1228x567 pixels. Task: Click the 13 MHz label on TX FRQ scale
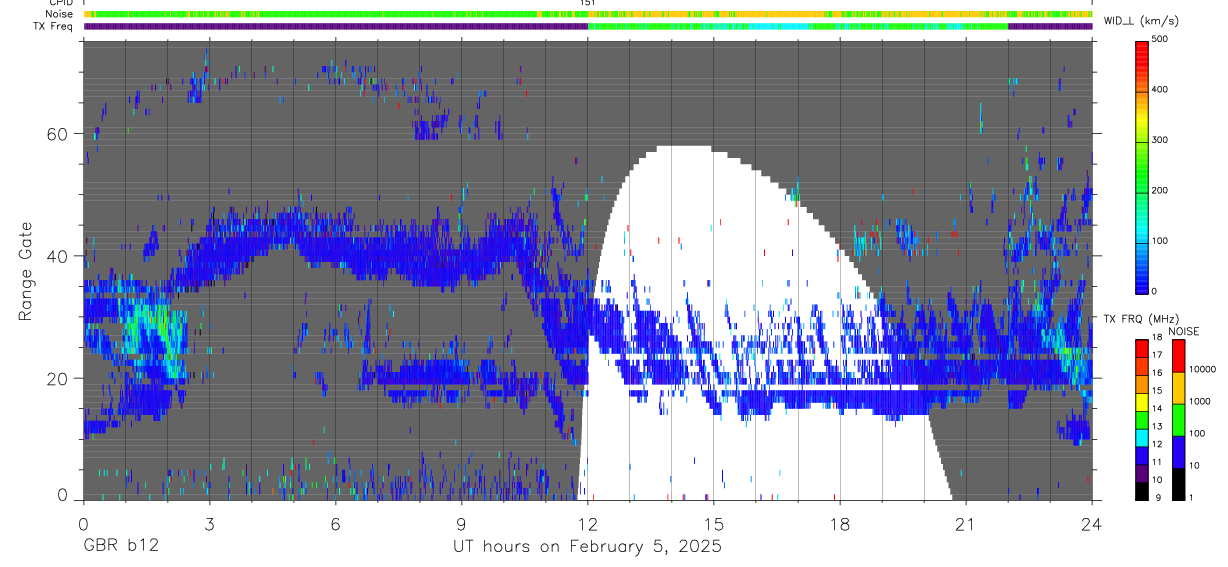1158,427
